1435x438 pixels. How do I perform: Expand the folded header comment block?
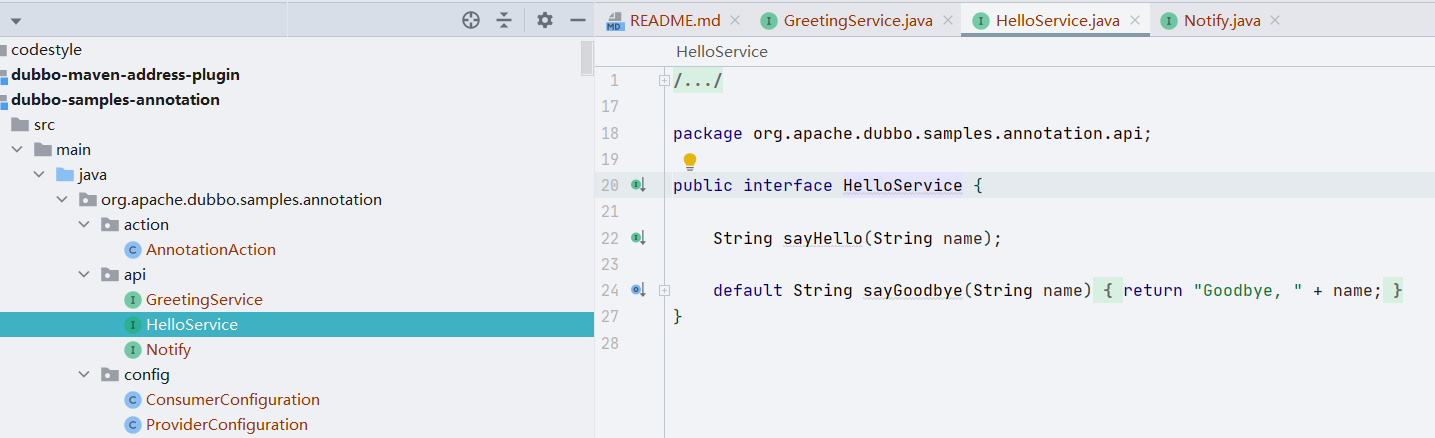pyautogui.click(x=664, y=81)
